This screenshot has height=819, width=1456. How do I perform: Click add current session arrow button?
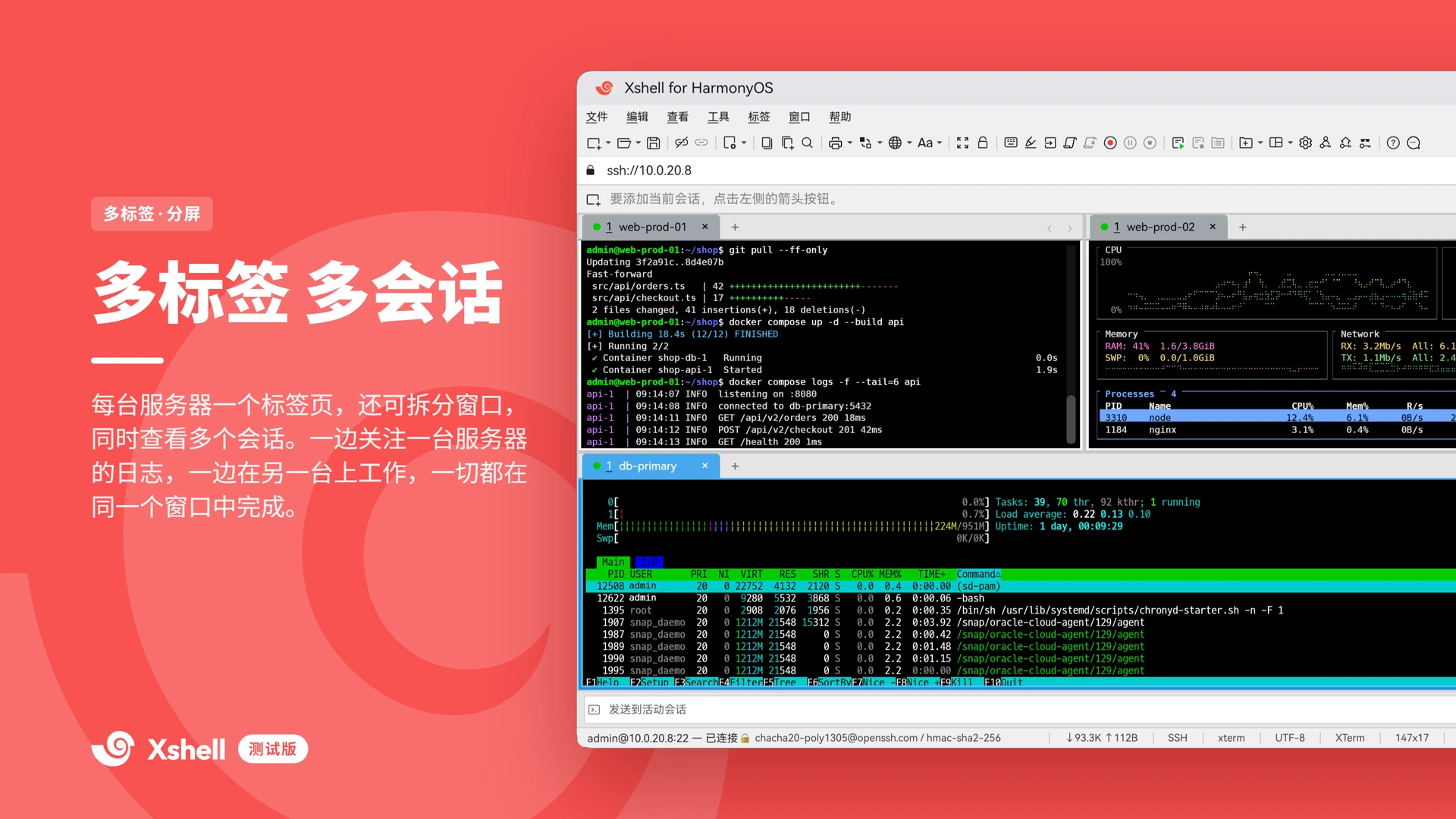pos(593,199)
